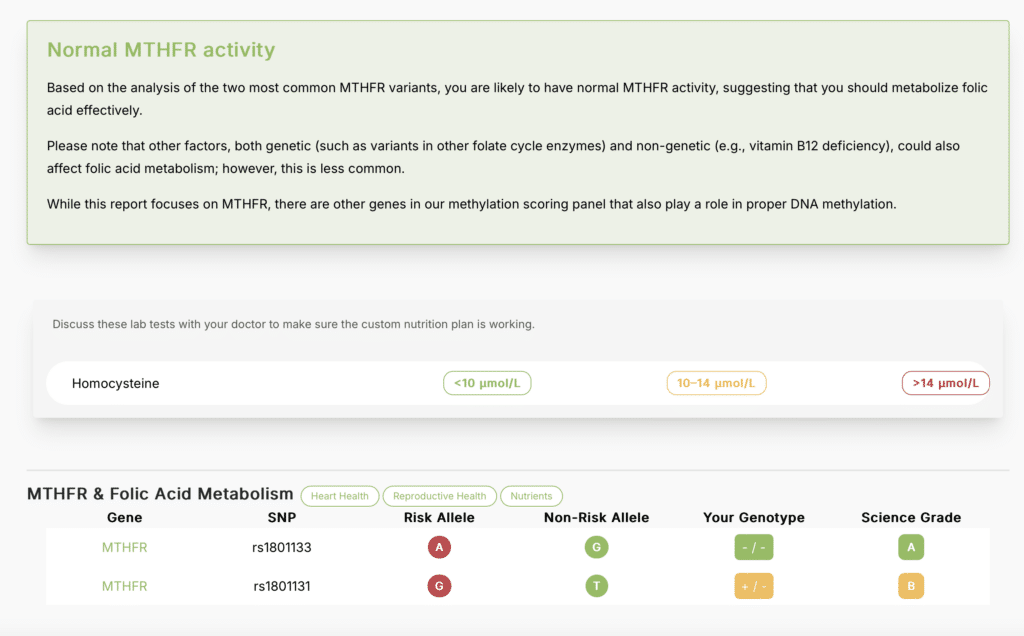Viewport: 1024px width, 636px height.
Task: Select the Heart Health tag
Action: [x=340, y=496]
